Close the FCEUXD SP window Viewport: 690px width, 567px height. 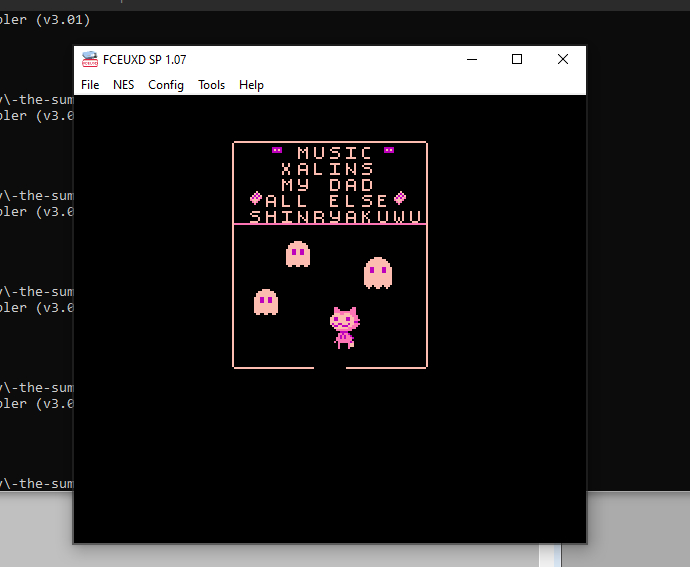click(x=563, y=60)
